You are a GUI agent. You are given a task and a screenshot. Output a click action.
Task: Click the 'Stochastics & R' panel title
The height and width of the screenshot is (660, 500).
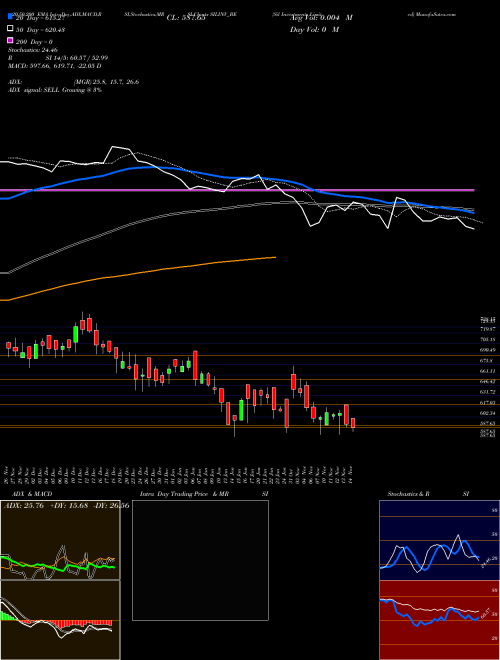tap(408, 494)
